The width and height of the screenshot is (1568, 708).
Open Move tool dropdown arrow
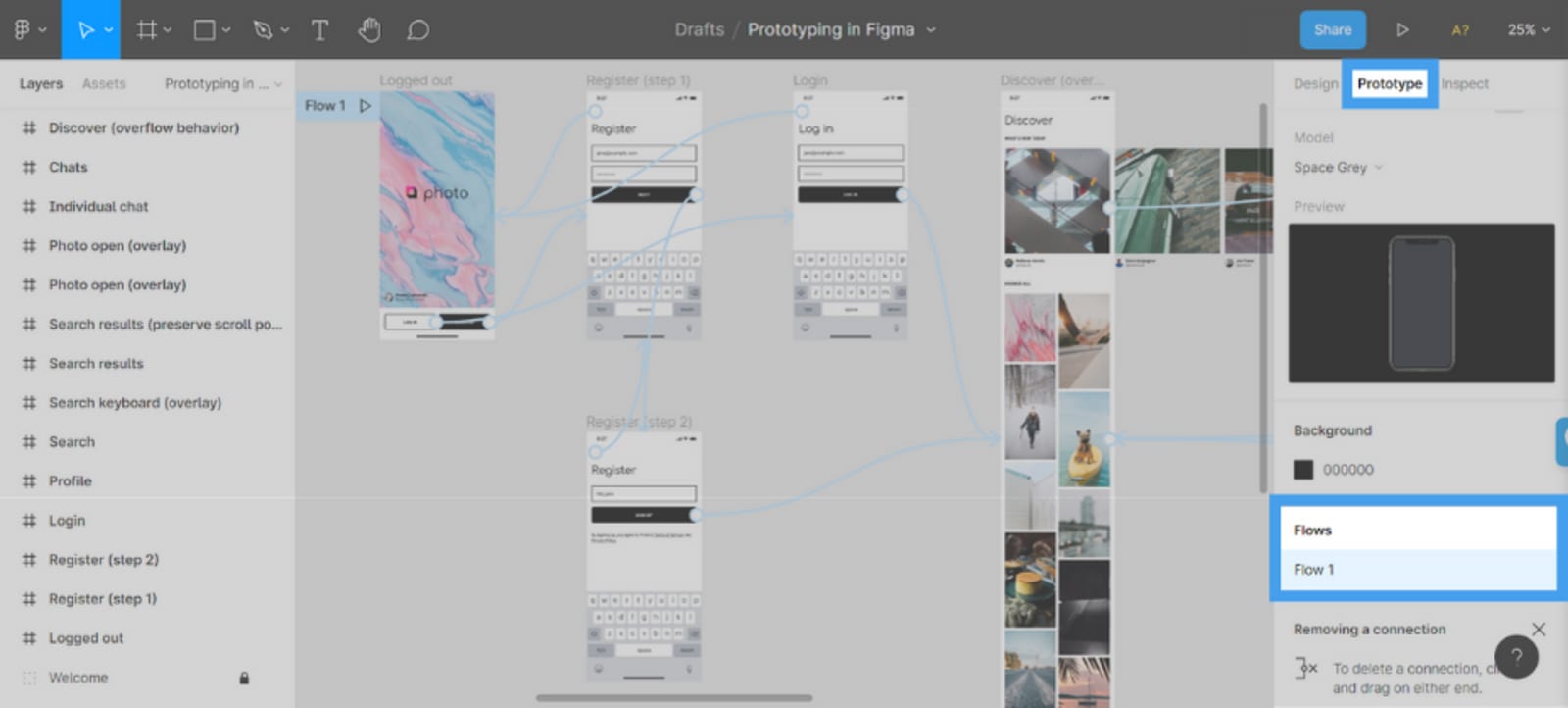point(109,30)
